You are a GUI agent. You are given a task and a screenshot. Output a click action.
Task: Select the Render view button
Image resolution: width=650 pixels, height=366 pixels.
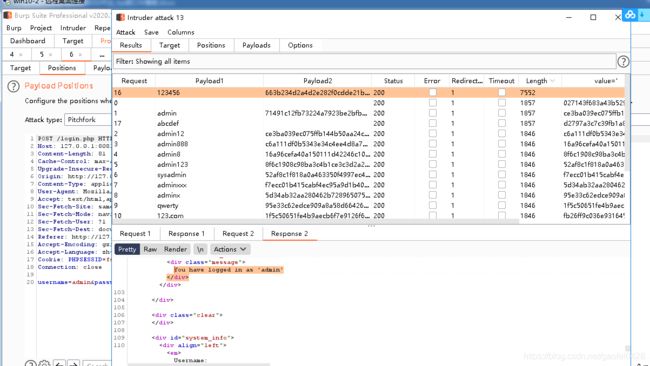175,249
